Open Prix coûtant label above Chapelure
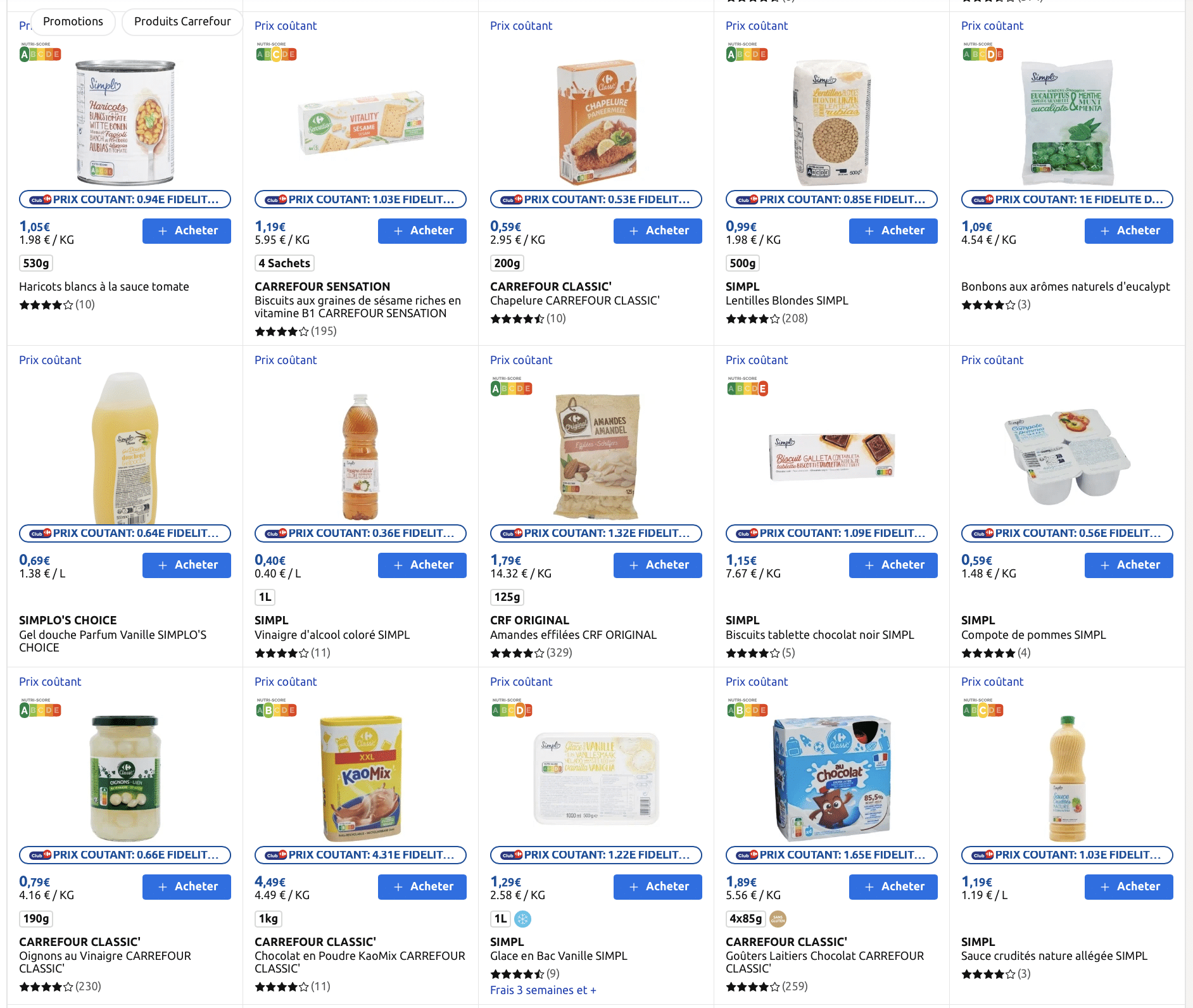 521,26
